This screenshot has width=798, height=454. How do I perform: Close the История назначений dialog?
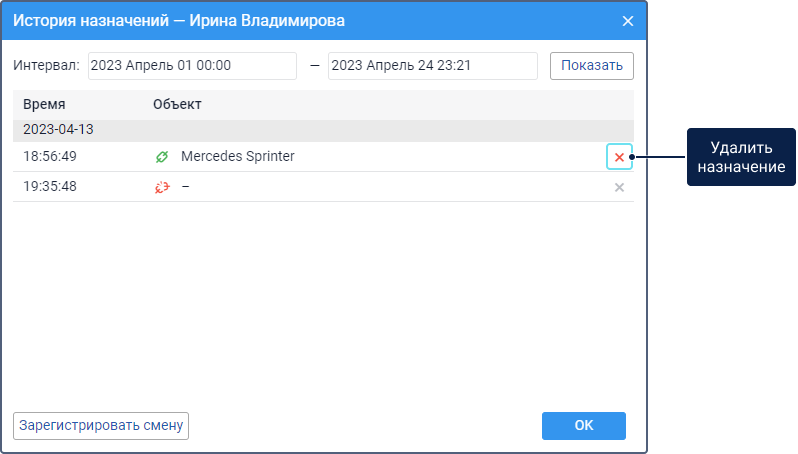point(628,21)
